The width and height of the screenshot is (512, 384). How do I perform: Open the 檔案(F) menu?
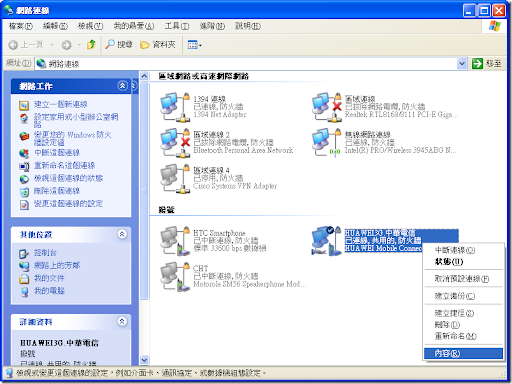click(x=21, y=26)
